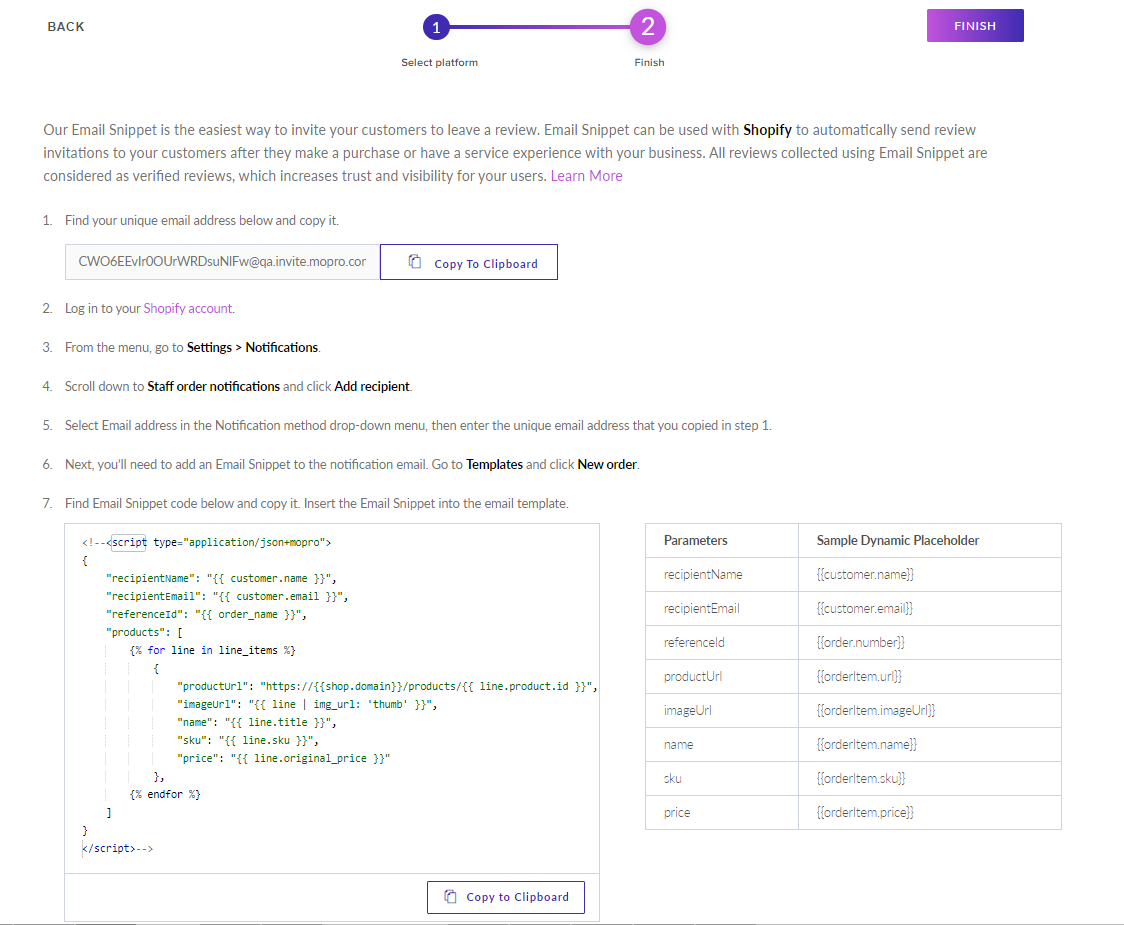Image resolution: width=1124 pixels, height=925 pixels.
Task: Click the 'price' parameter cell
Action: click(722, 812)
